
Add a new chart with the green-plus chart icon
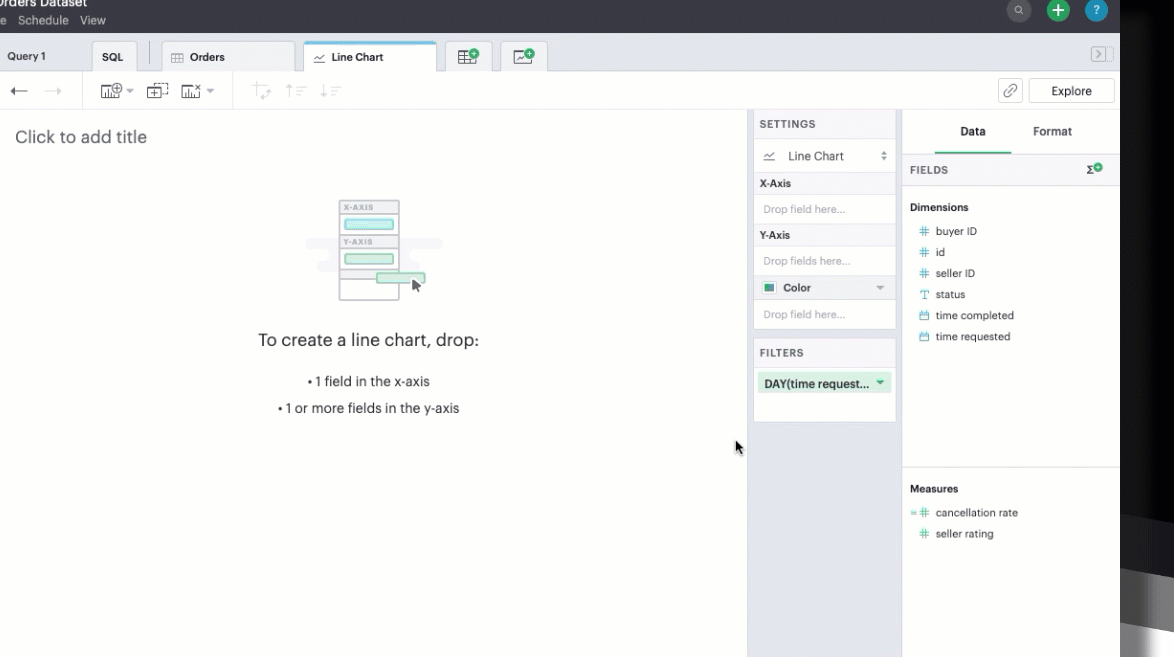(x=524, y=56)
